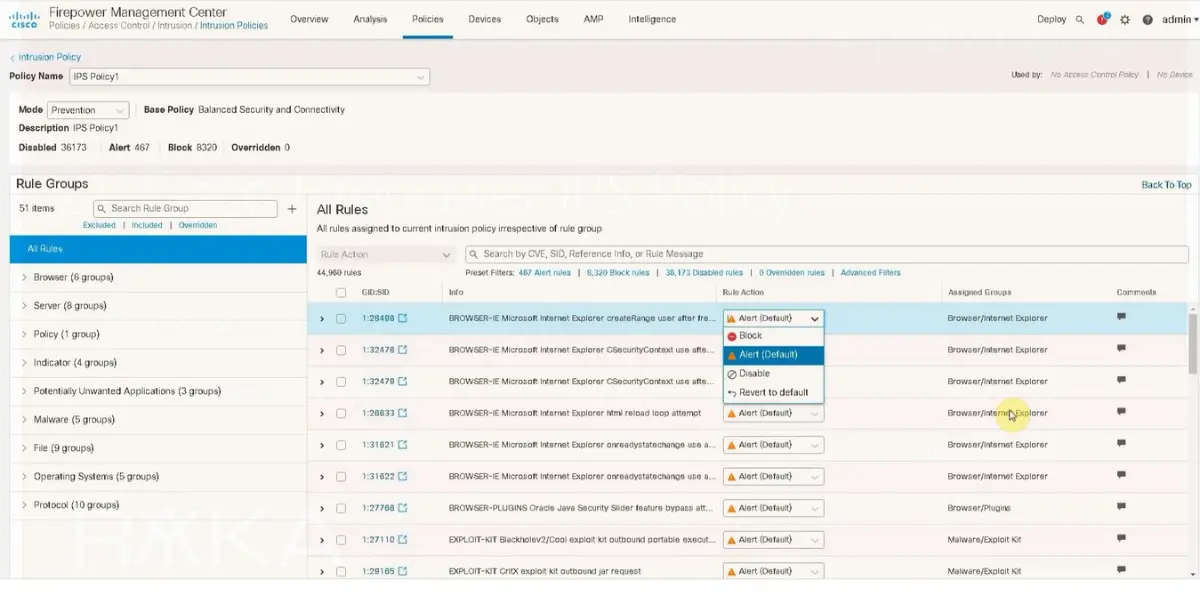Open the Devices tab

485,19
